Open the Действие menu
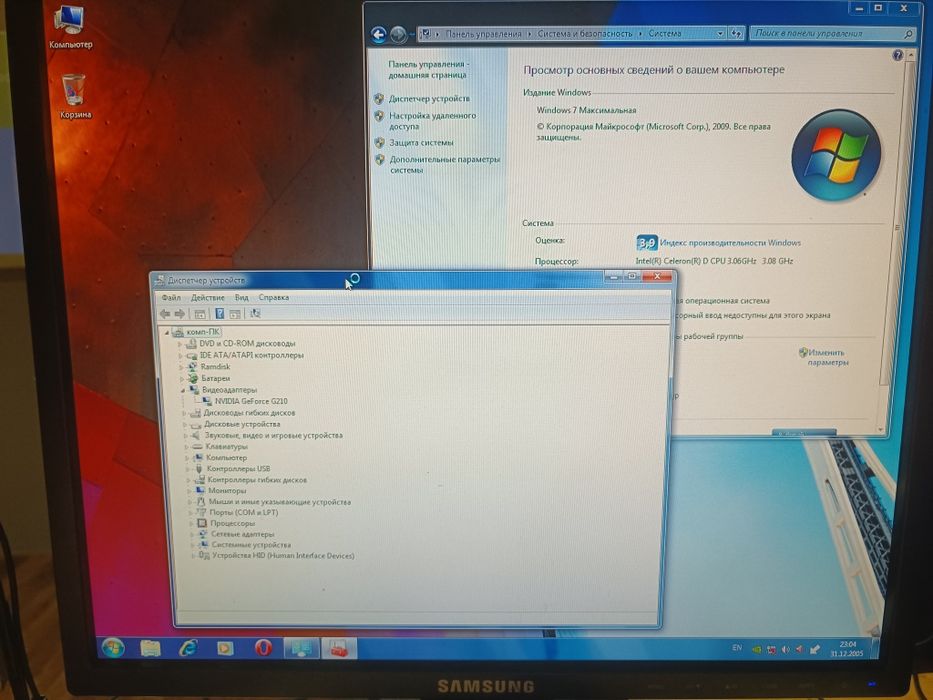Screen dimensions: 933x700 point(208,297)
